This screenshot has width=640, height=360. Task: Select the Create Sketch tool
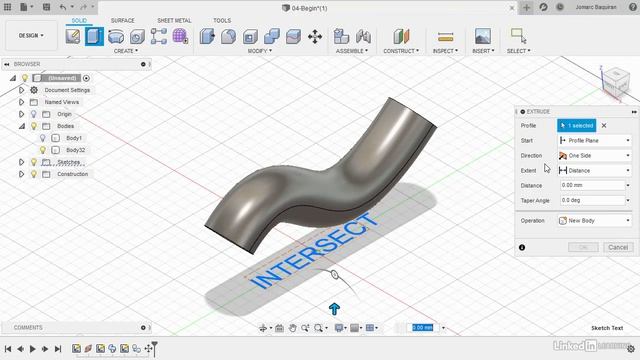(73, 36)
